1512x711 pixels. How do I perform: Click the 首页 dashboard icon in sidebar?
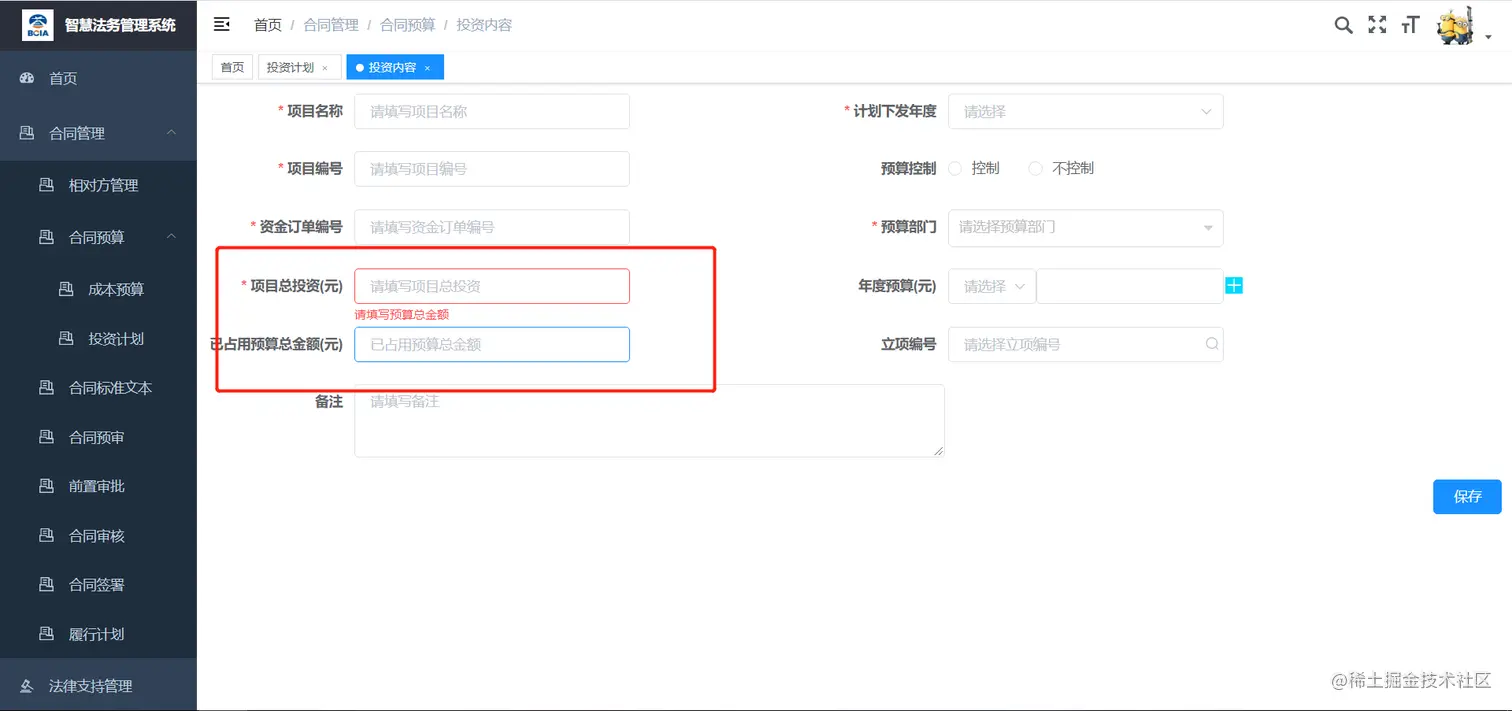27,78
